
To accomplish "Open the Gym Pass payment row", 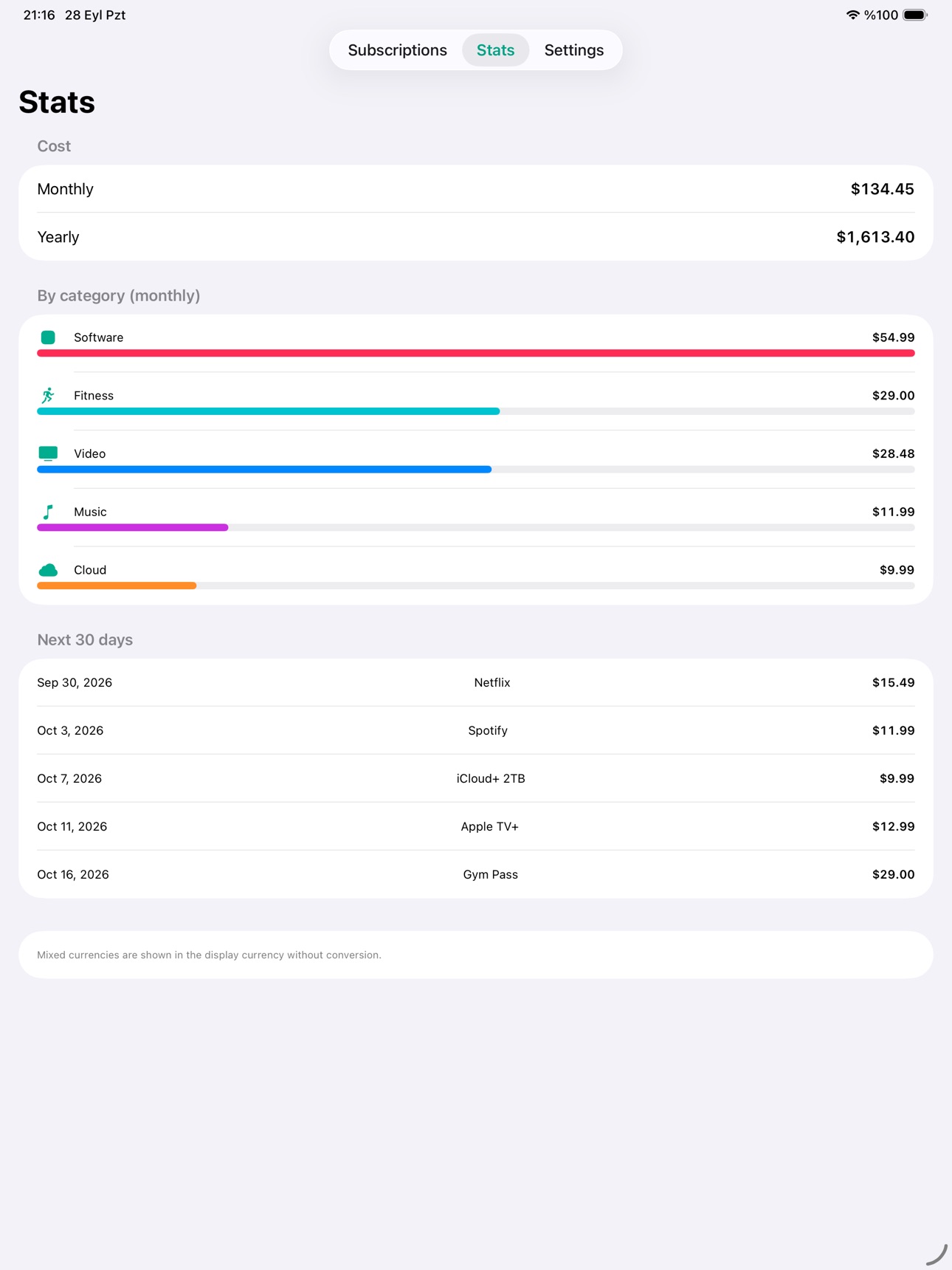I will (476, 874).
